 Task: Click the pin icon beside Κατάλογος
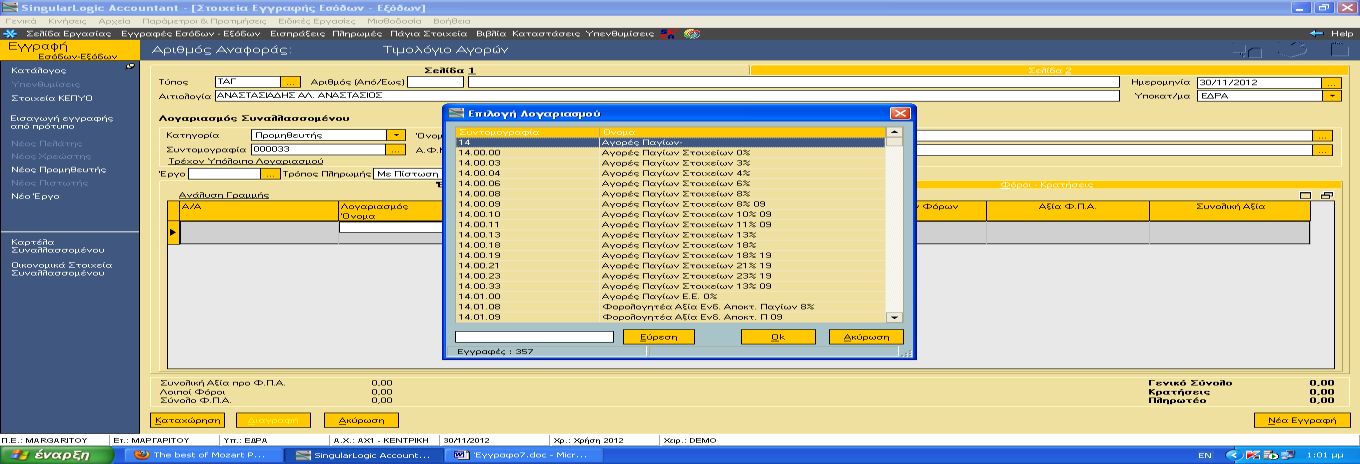[x=131, y=67]
